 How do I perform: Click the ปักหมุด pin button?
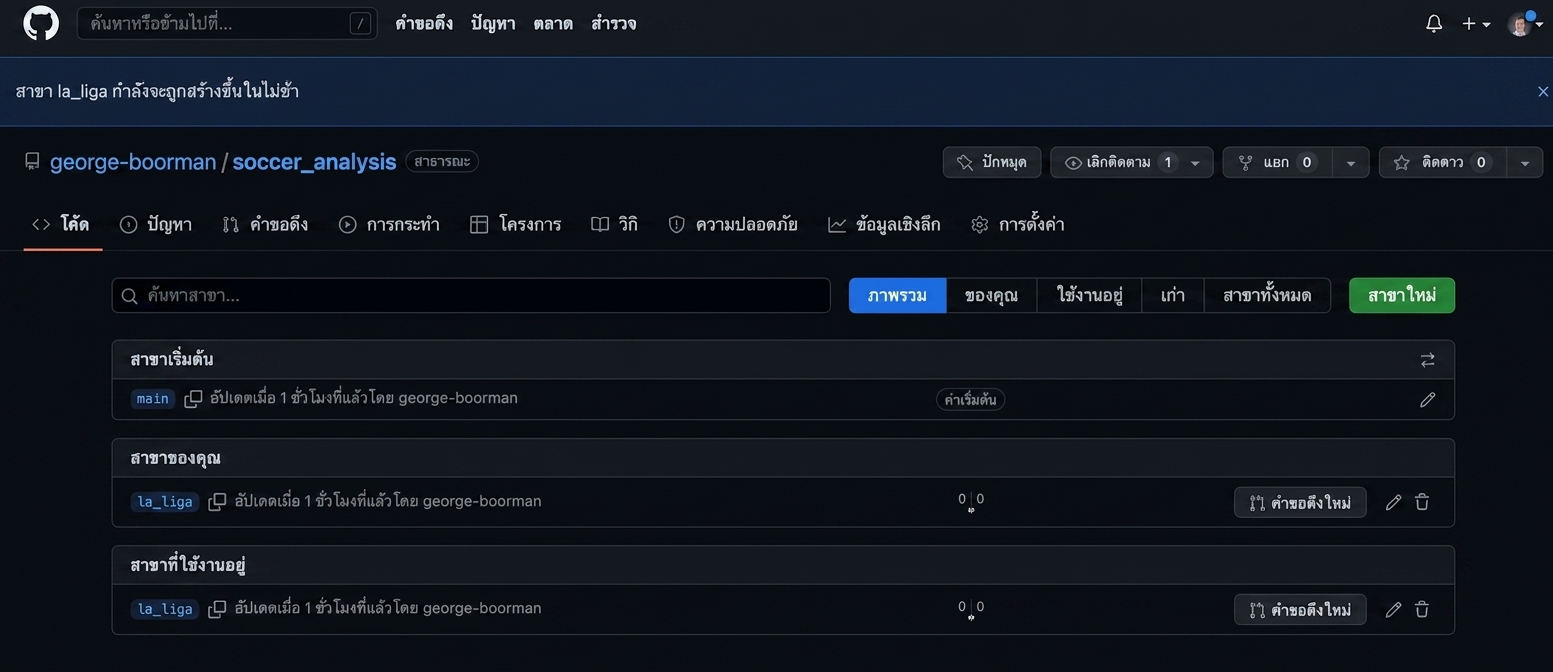[x=992, y=162]
